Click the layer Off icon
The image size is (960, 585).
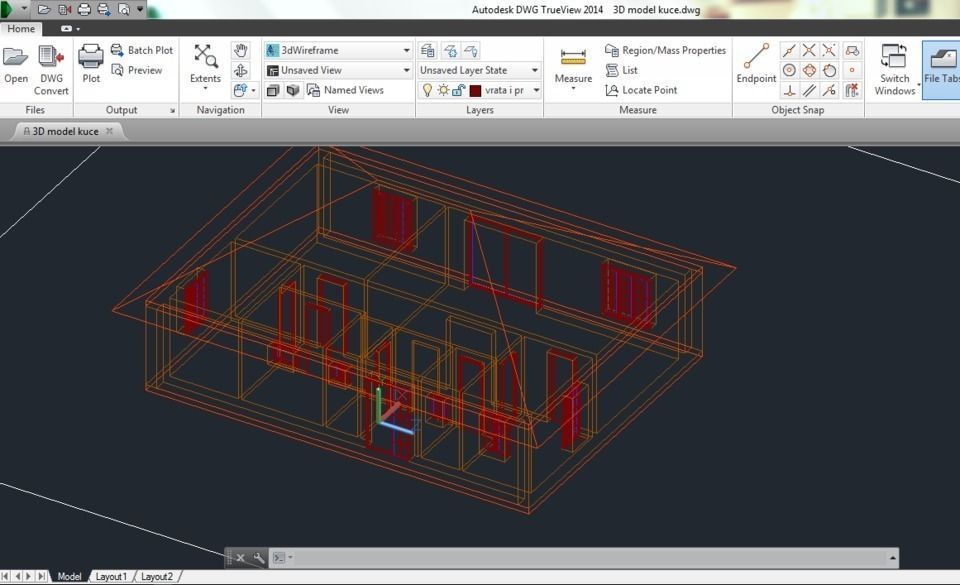[x=471, y=50]
